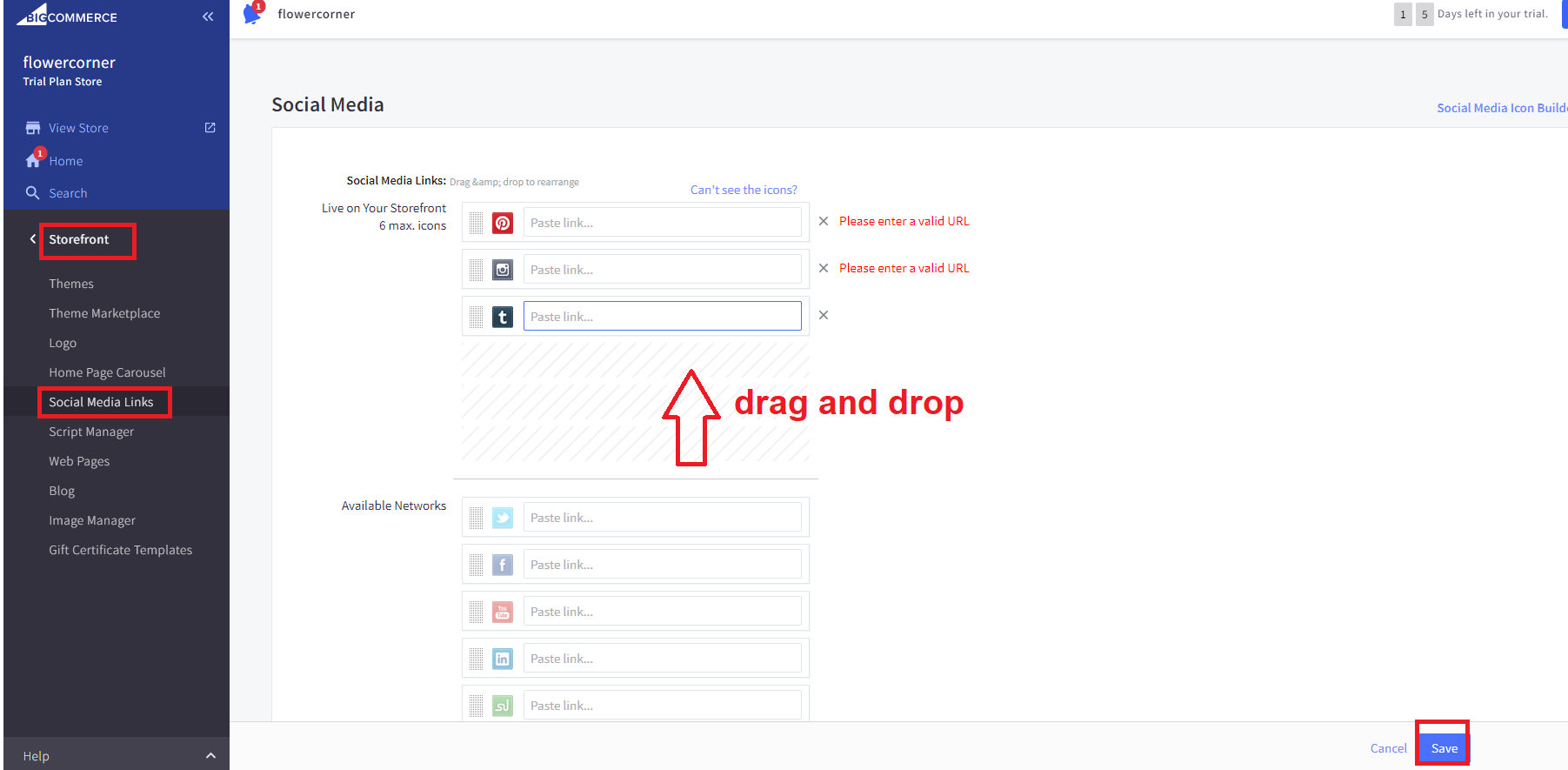The height and width of the screenshot is (770, 1568).
Task: Select Social Media Links menu item
Action: tap(101, 402)
